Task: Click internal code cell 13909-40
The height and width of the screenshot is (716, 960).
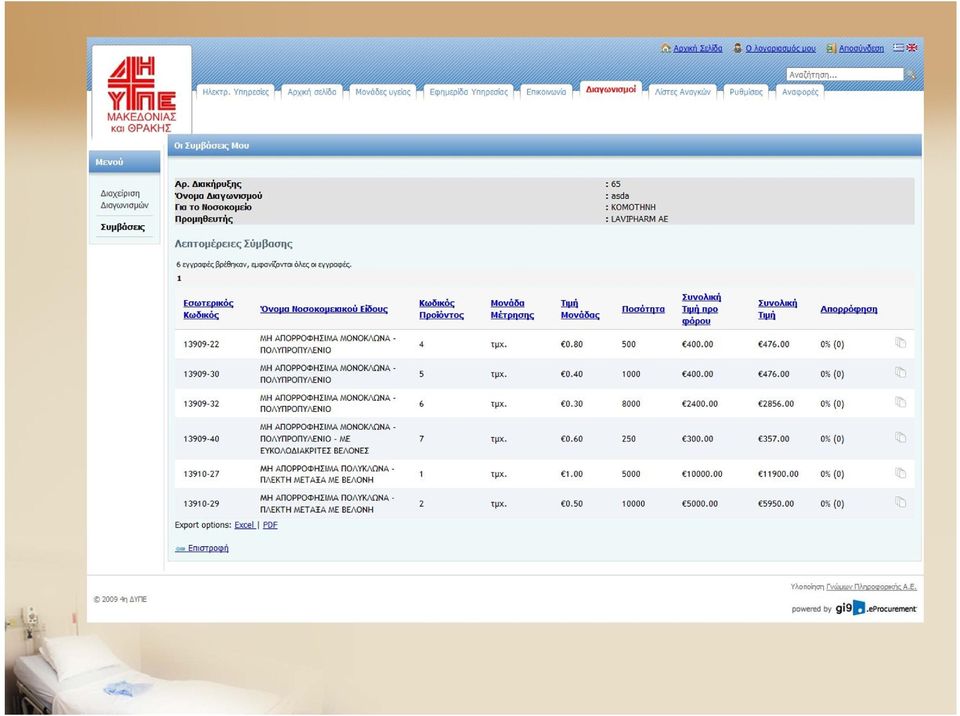Action: (201, 439)
